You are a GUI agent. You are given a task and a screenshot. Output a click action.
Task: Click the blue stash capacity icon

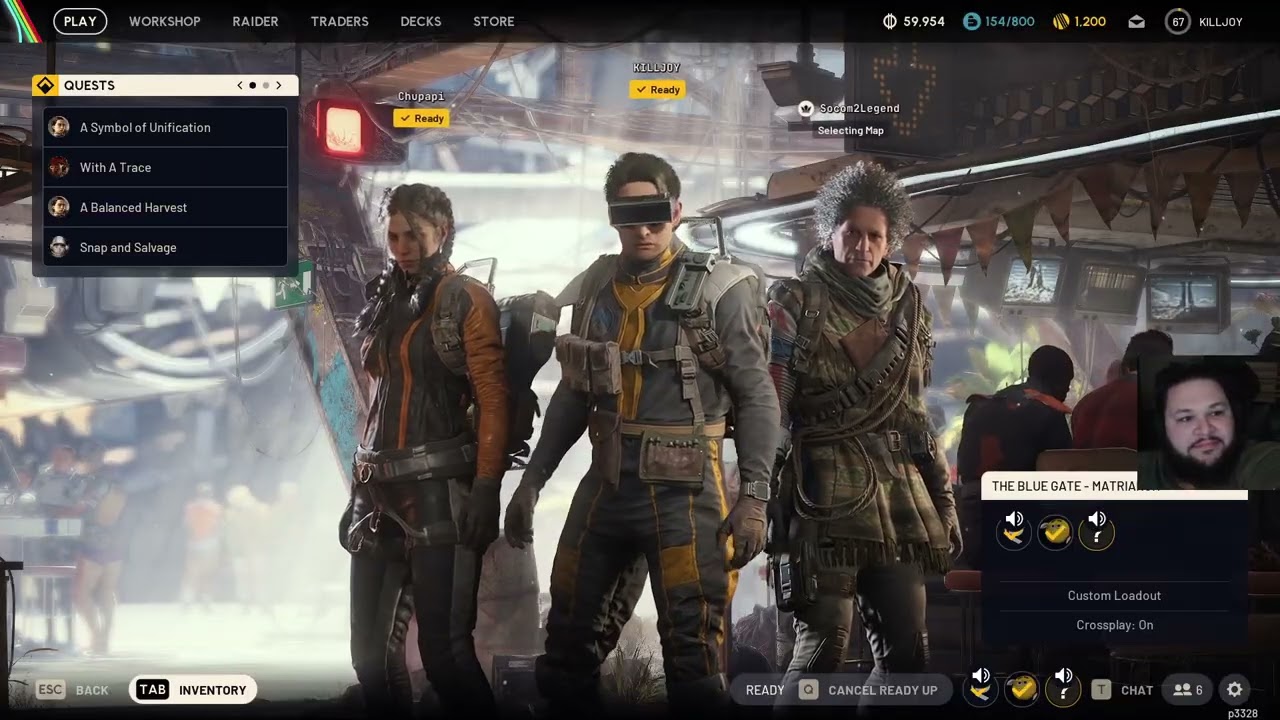971,21
